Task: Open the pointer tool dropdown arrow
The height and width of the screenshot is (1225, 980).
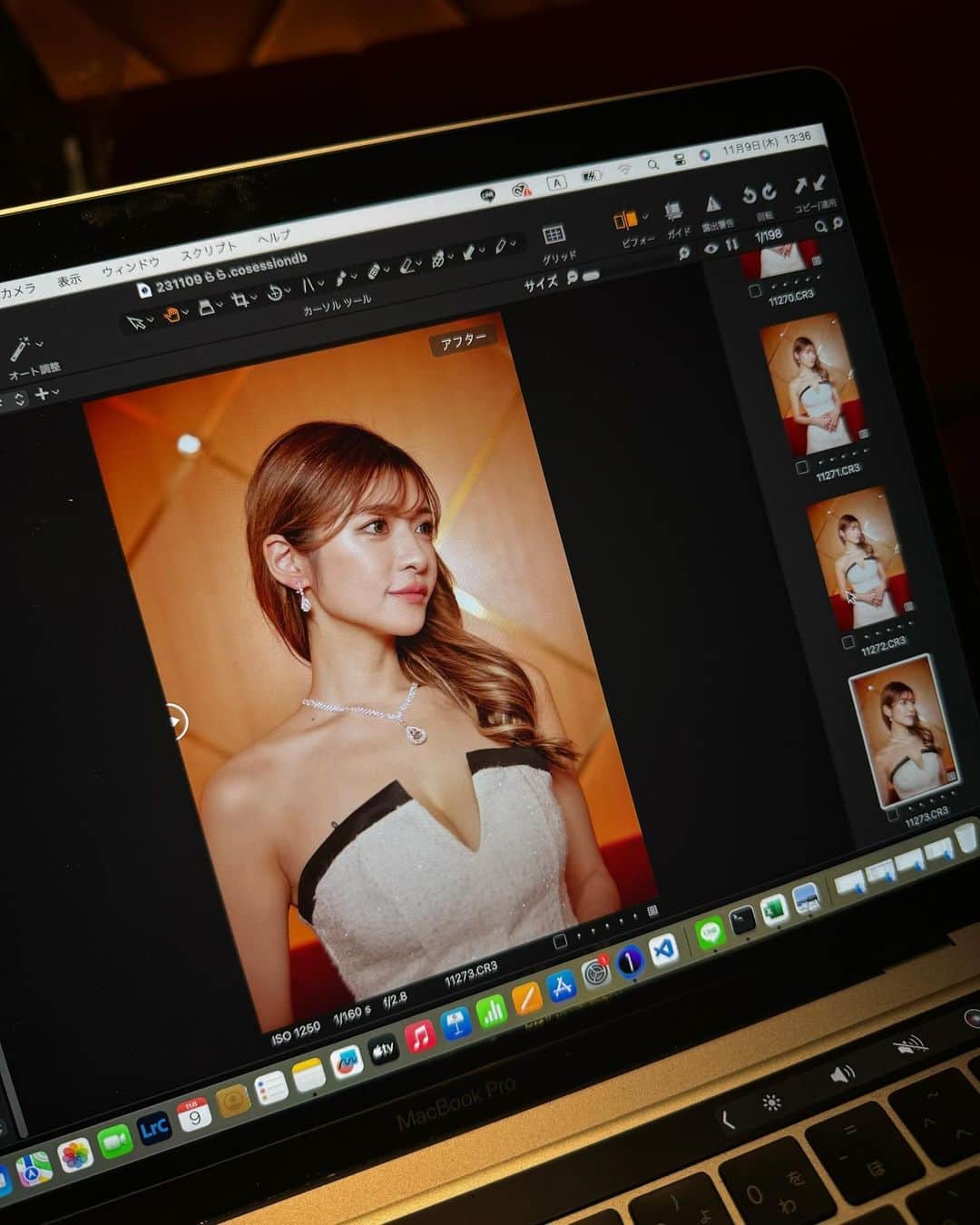Action: point(152,319)
